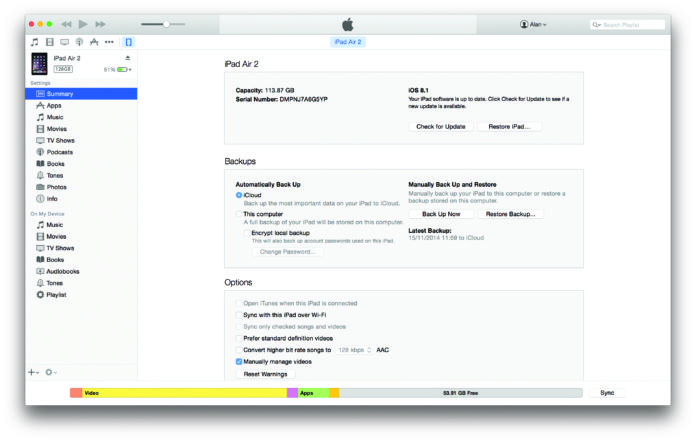Show more libraries with the ellipsis icon
The height and width of the screenshot is (441, 696).
coord(109,42)
